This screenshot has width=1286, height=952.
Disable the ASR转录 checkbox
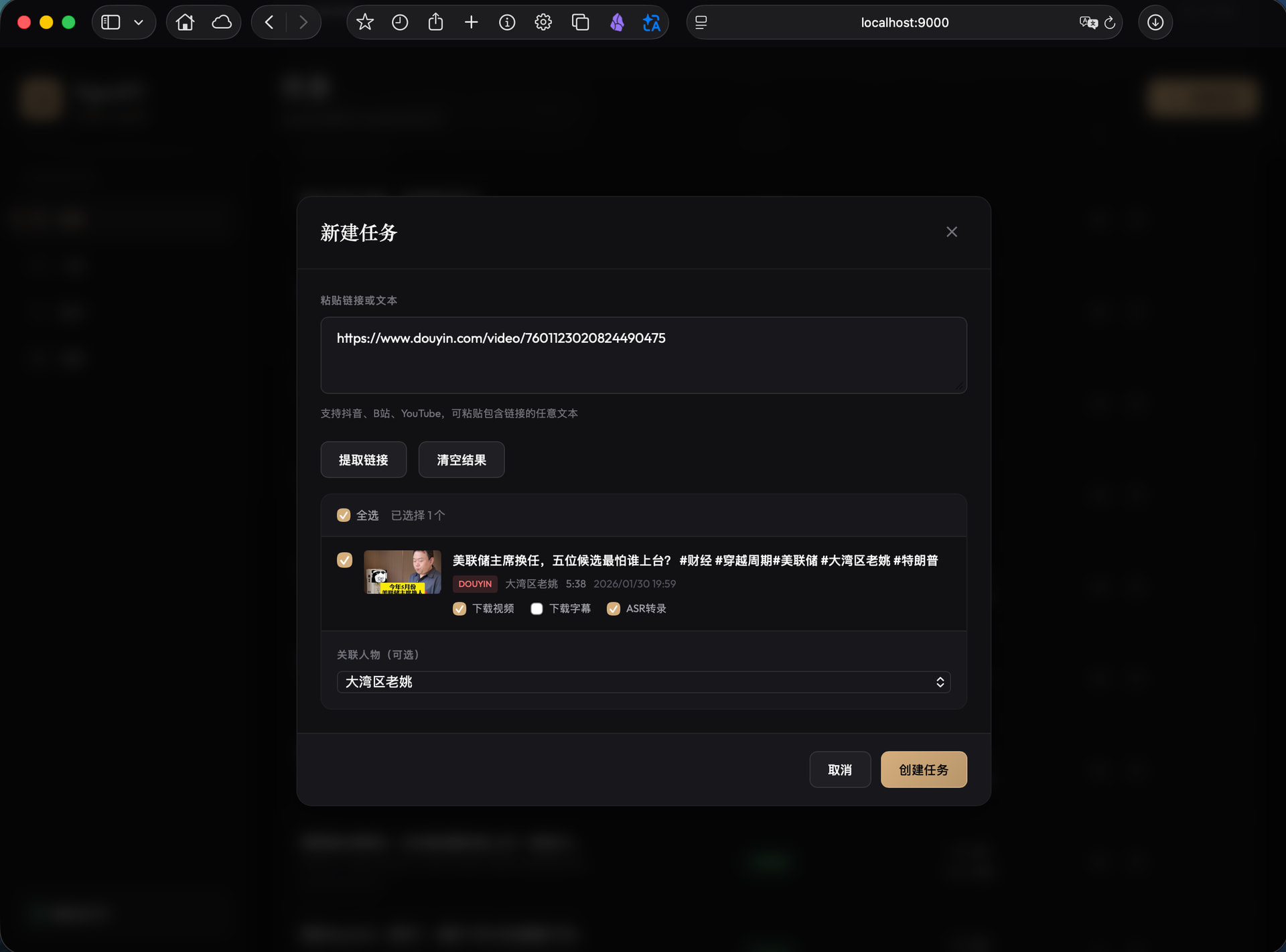point(613,608)
